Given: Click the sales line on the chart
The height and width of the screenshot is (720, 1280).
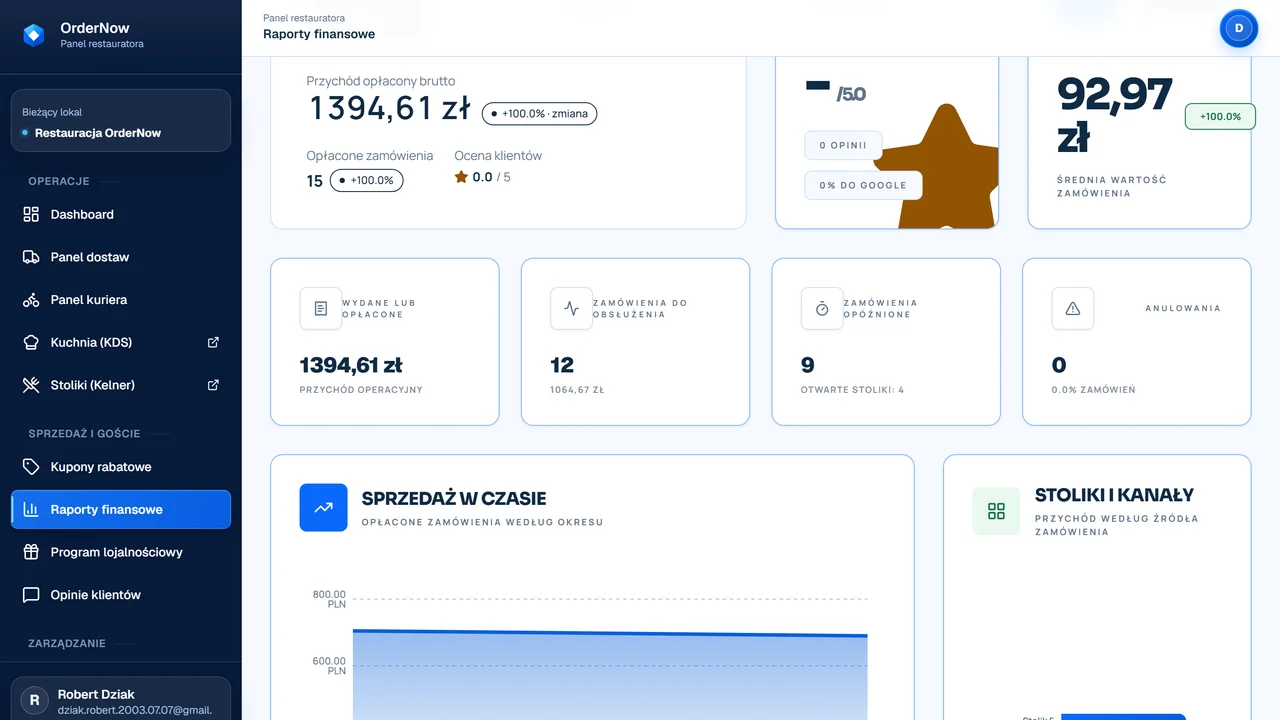Looking at the screenshot, I should pos(610,634).
